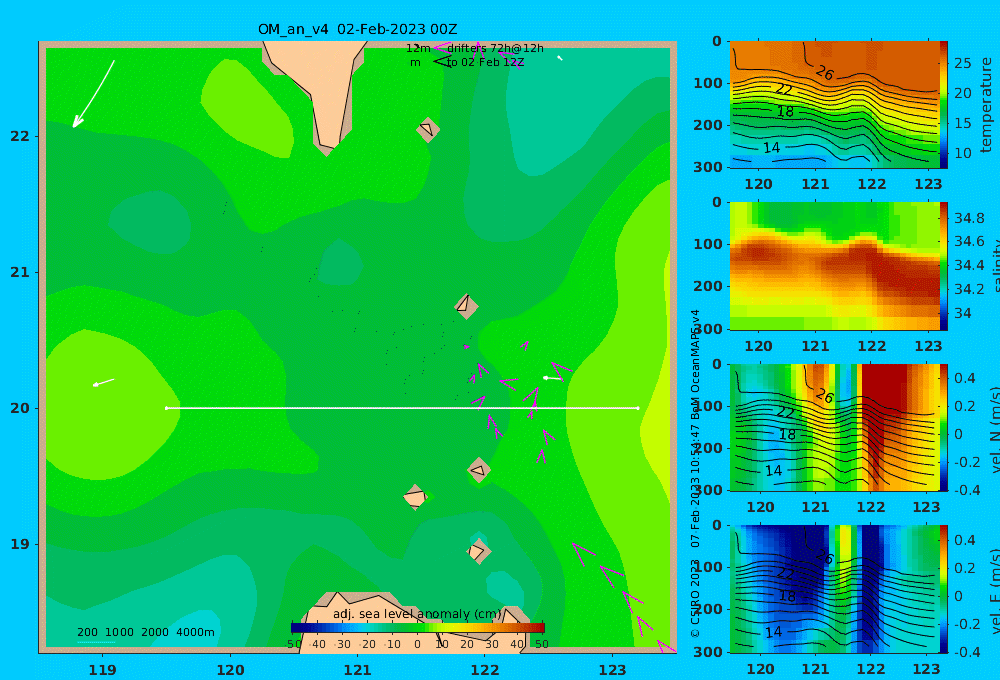This screenshot has width=1000, height=680.
Task: Click the salinity colorbar
Action: click(943, 266)
